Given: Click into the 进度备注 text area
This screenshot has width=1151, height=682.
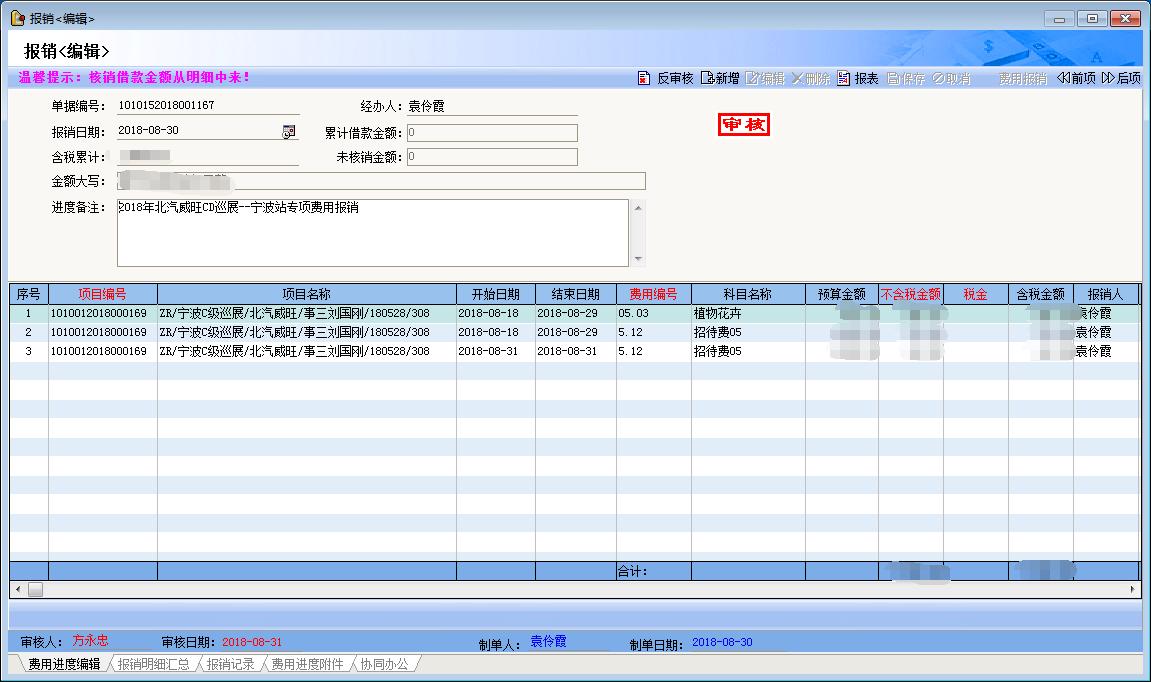Looking at the screenshot, I should tap(372, 233).
